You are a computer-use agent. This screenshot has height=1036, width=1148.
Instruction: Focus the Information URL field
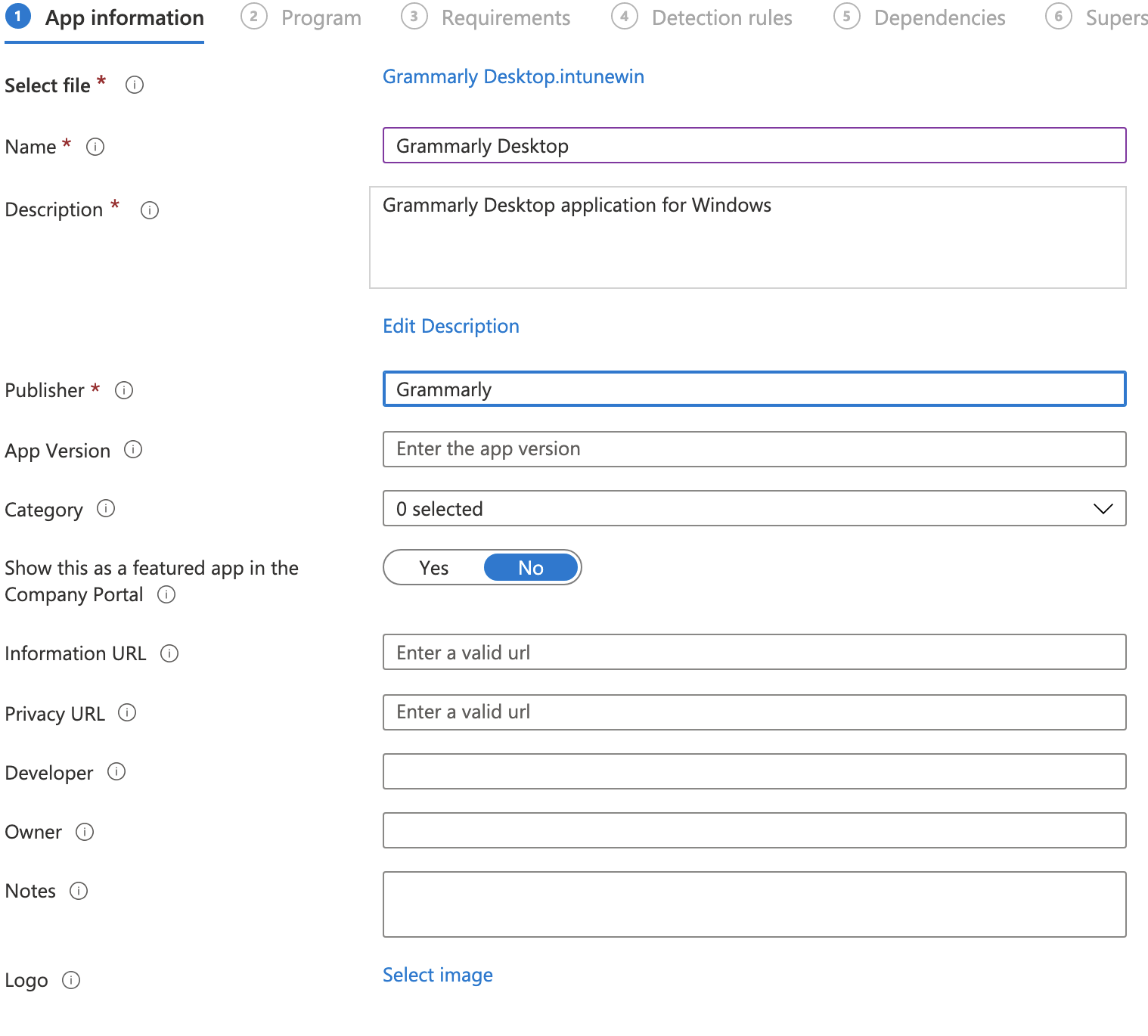point(755,652)
